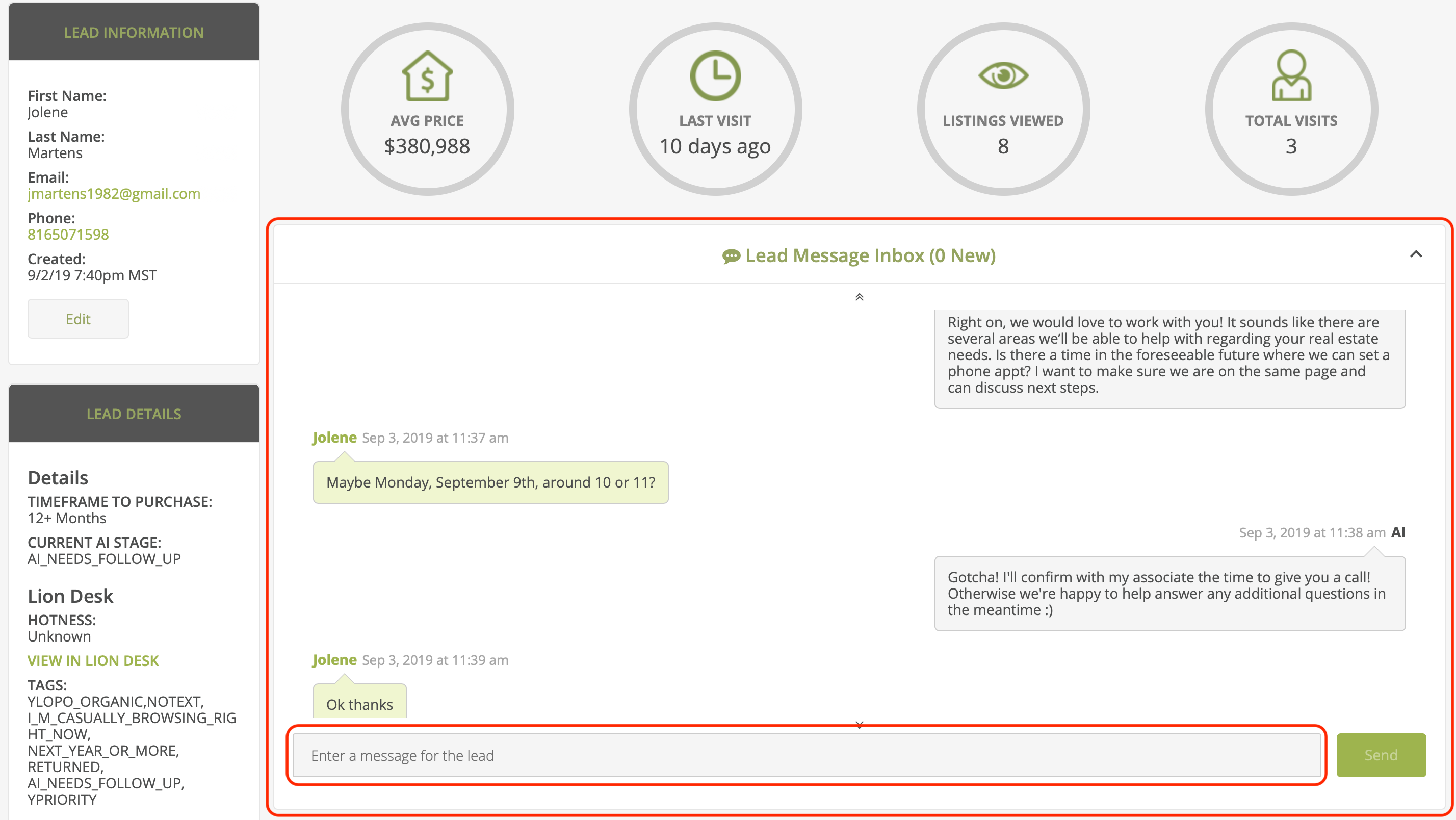Image resolution: width=1456 pixels, height=820 pixels.
Task: Follow the VIEW IN LION DESK link
Action: (93, 660)
